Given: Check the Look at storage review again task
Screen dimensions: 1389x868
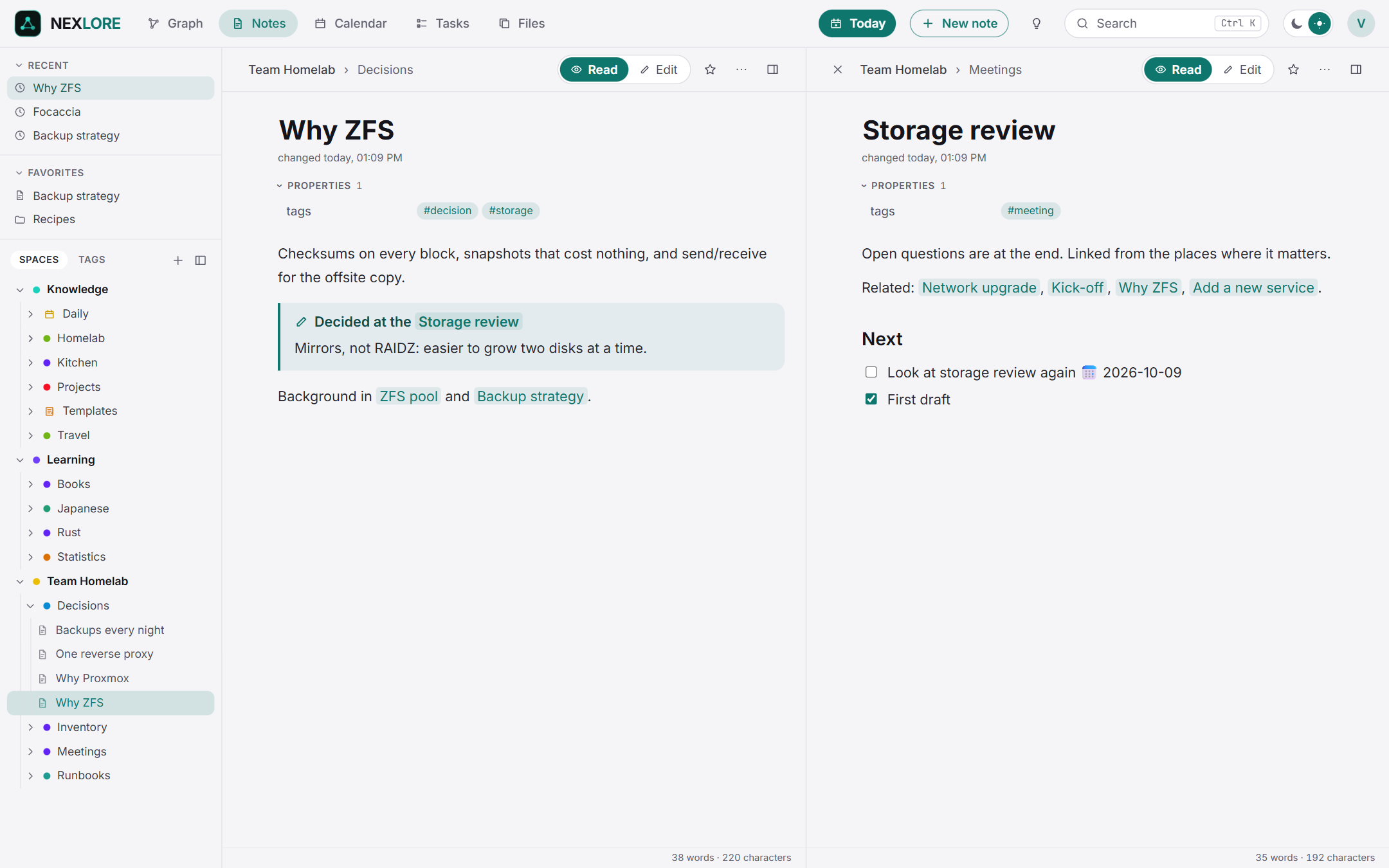Looking at the screenshot, I should pyautogui.click(x=871, y=372).
